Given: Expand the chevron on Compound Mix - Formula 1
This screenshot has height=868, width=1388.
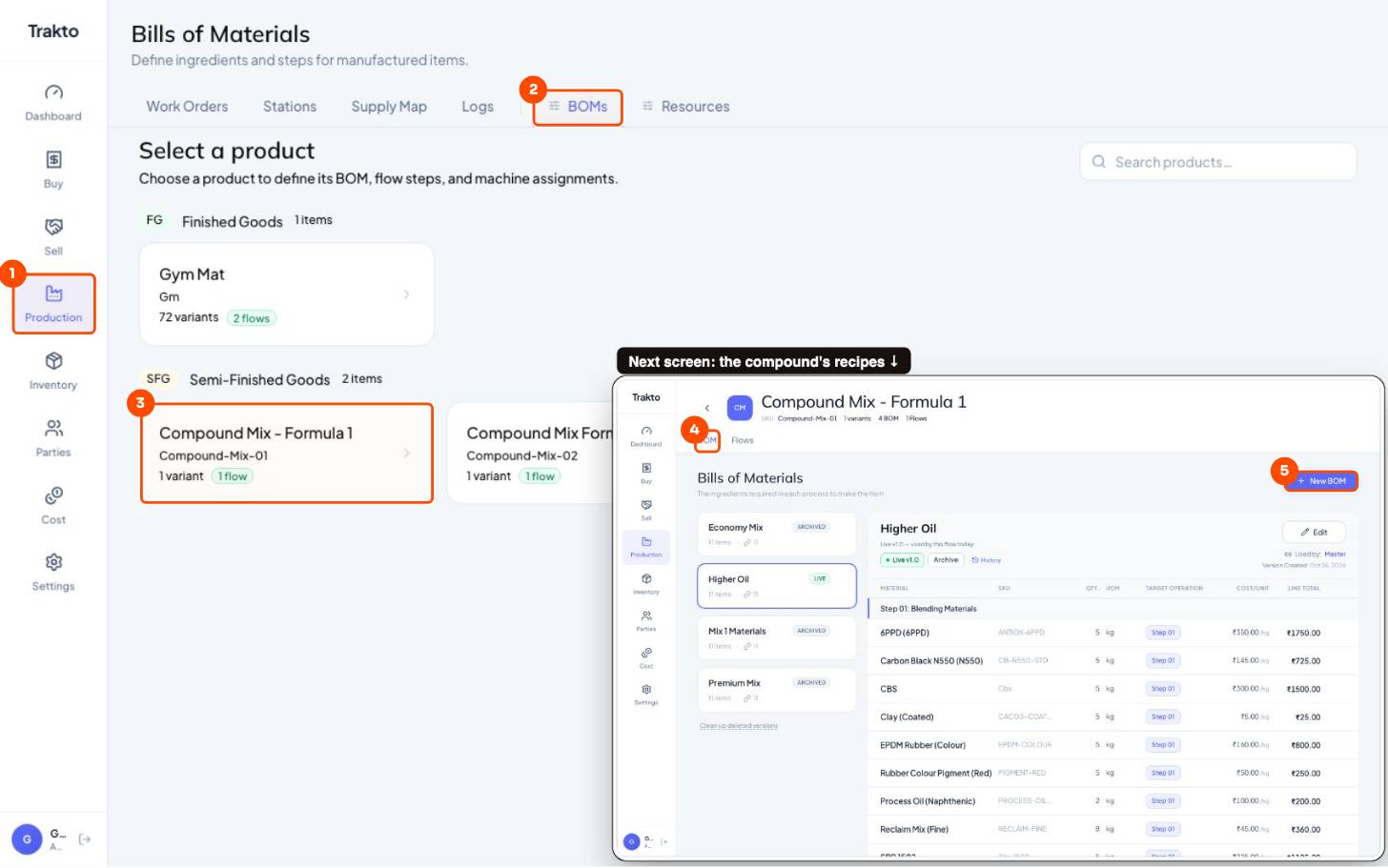Looking at the screenshot, I should click(x=407, y=454).
